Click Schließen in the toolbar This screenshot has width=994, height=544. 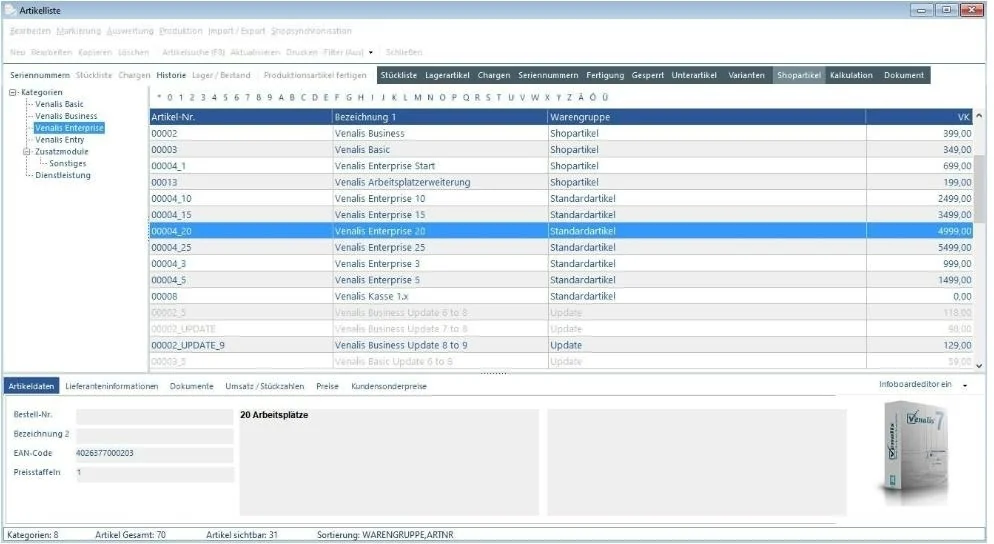(404, 52)
